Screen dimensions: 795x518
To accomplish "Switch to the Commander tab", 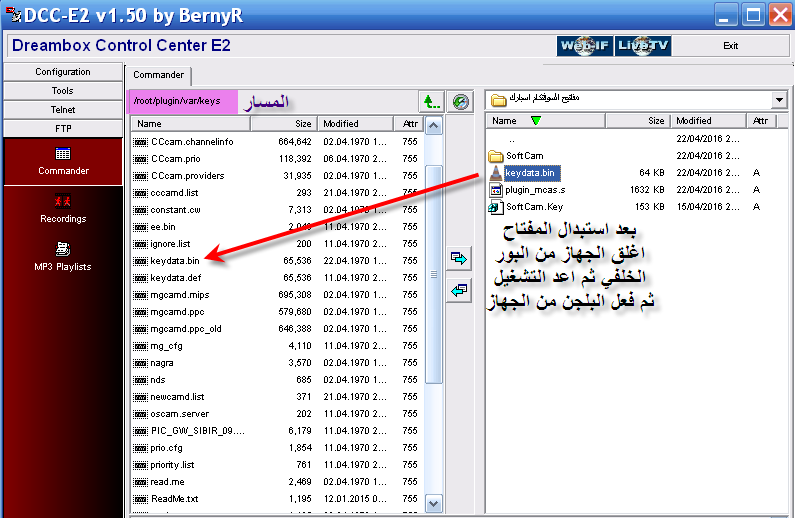I will 158,75.
